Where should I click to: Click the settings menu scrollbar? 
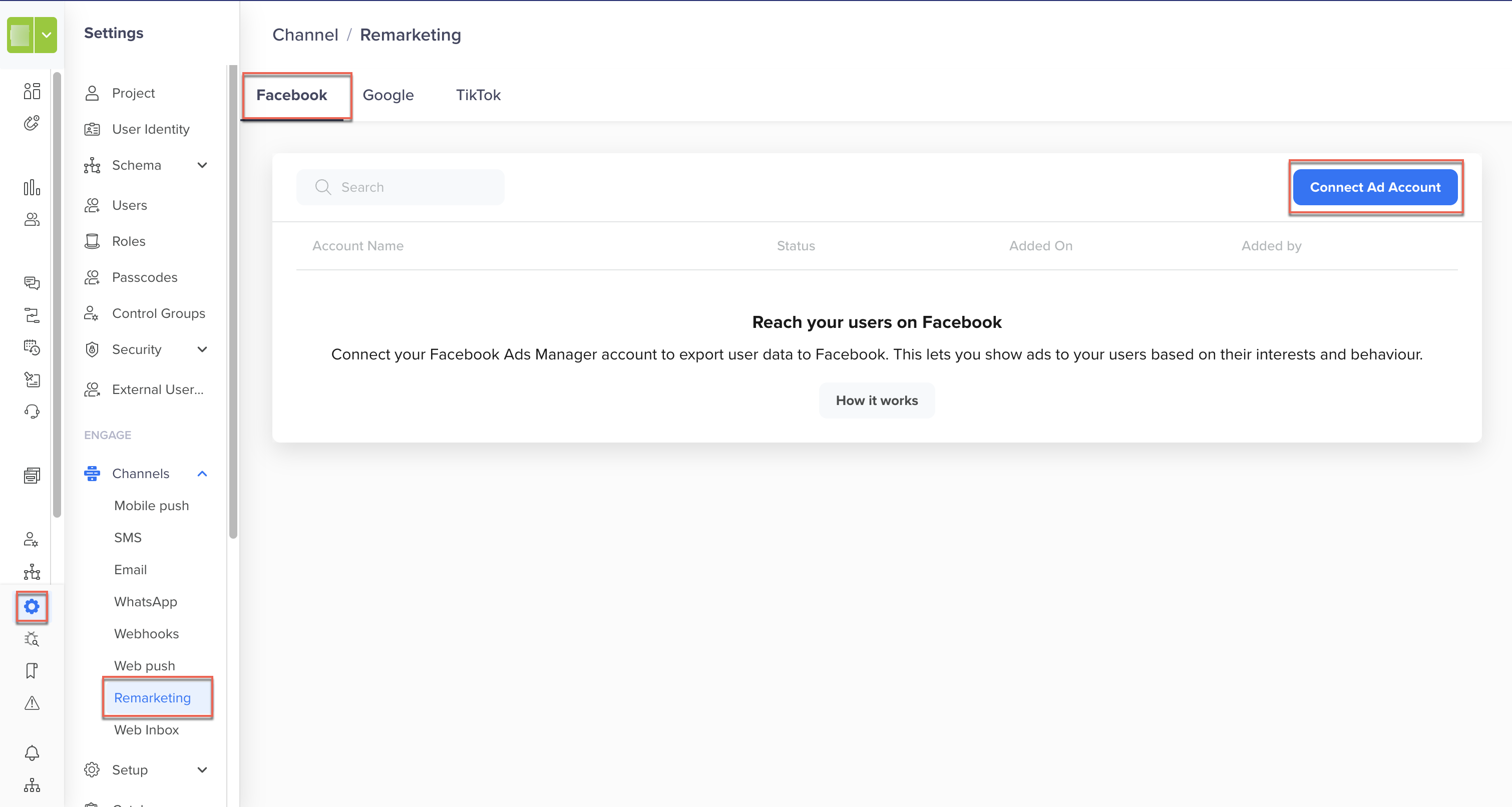[233, 302]
